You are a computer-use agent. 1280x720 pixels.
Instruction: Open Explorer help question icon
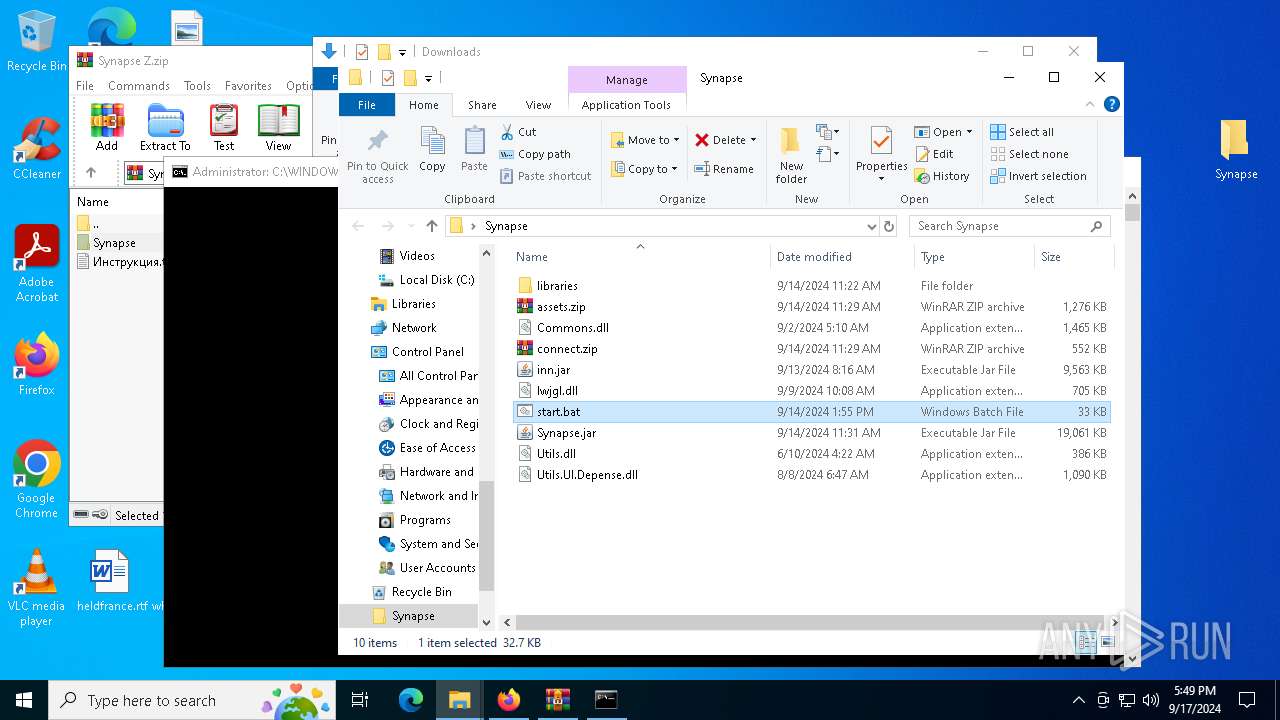(1111, 104)
